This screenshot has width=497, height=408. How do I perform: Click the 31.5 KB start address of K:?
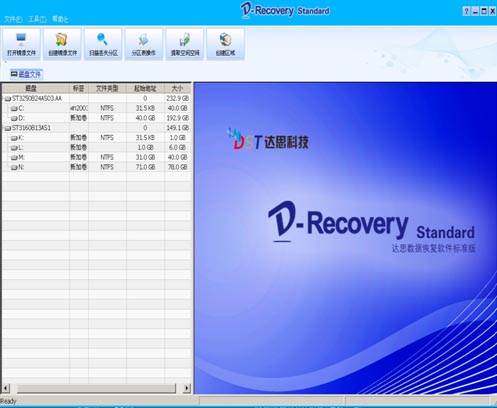point(145,137)
